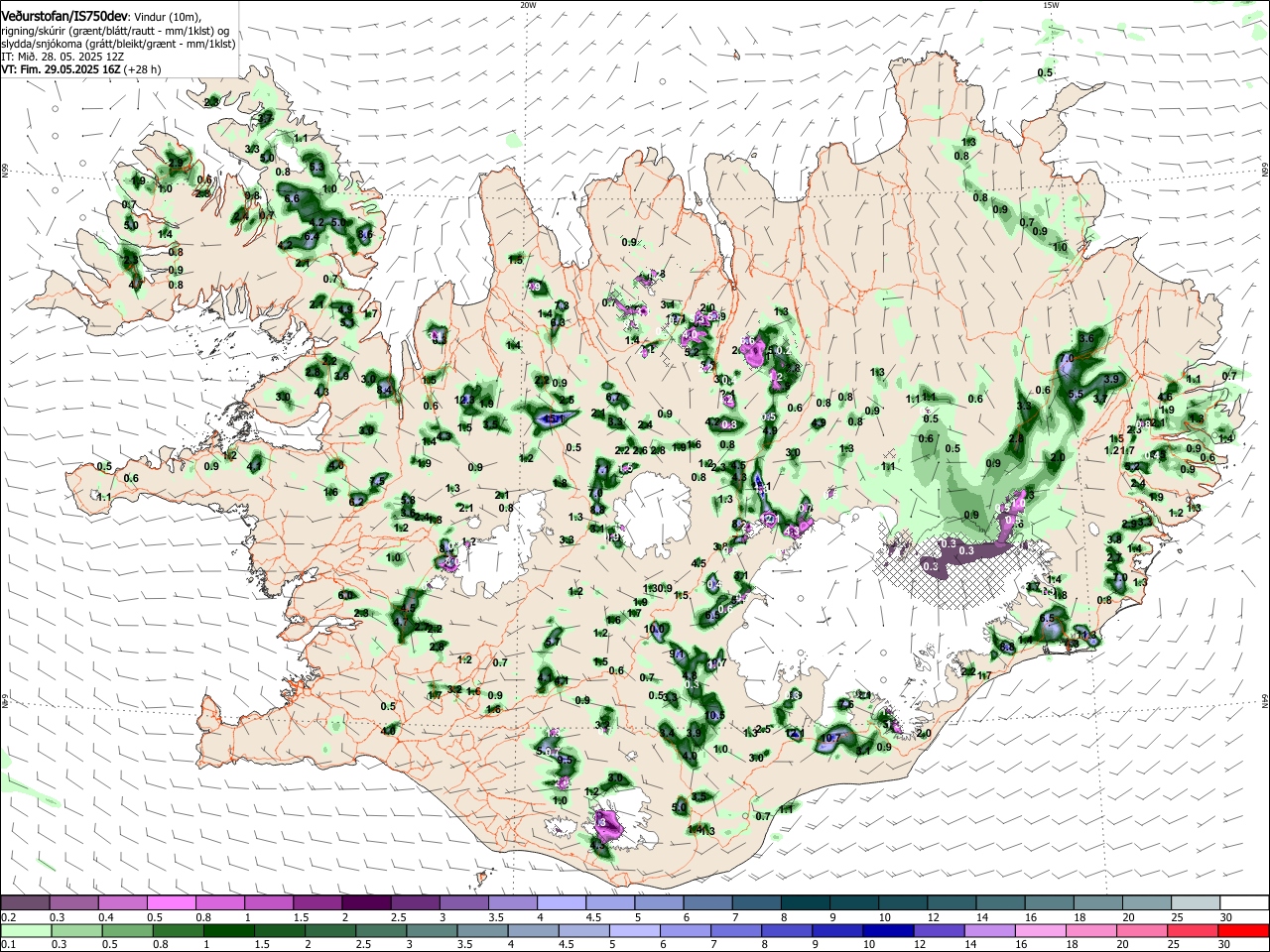Pick the dark teal 8 swatch in upper snow scale

coord(806,903)
